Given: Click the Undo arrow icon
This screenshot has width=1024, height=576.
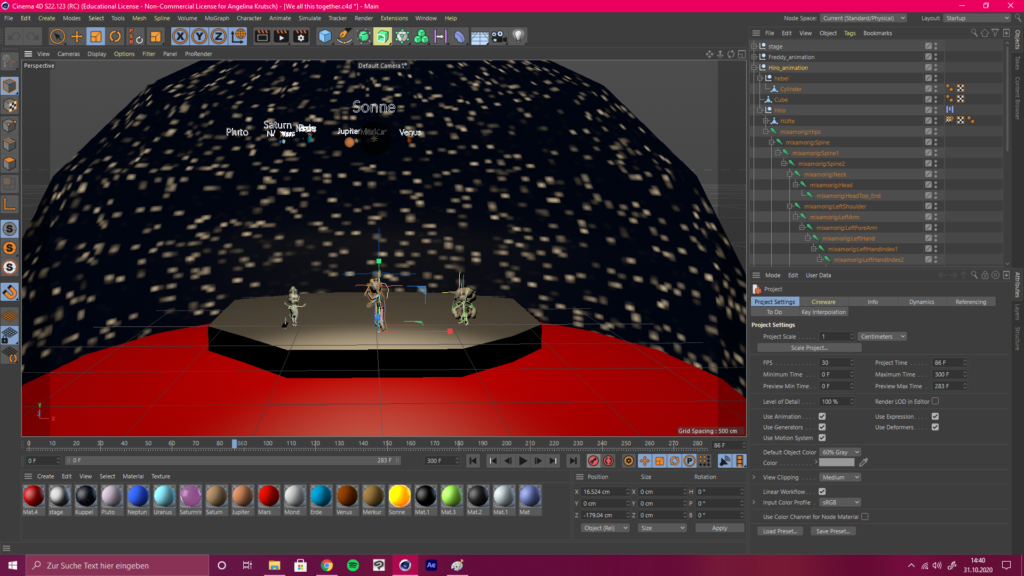Looking at the screenshot, I should (x=16, y=37).
